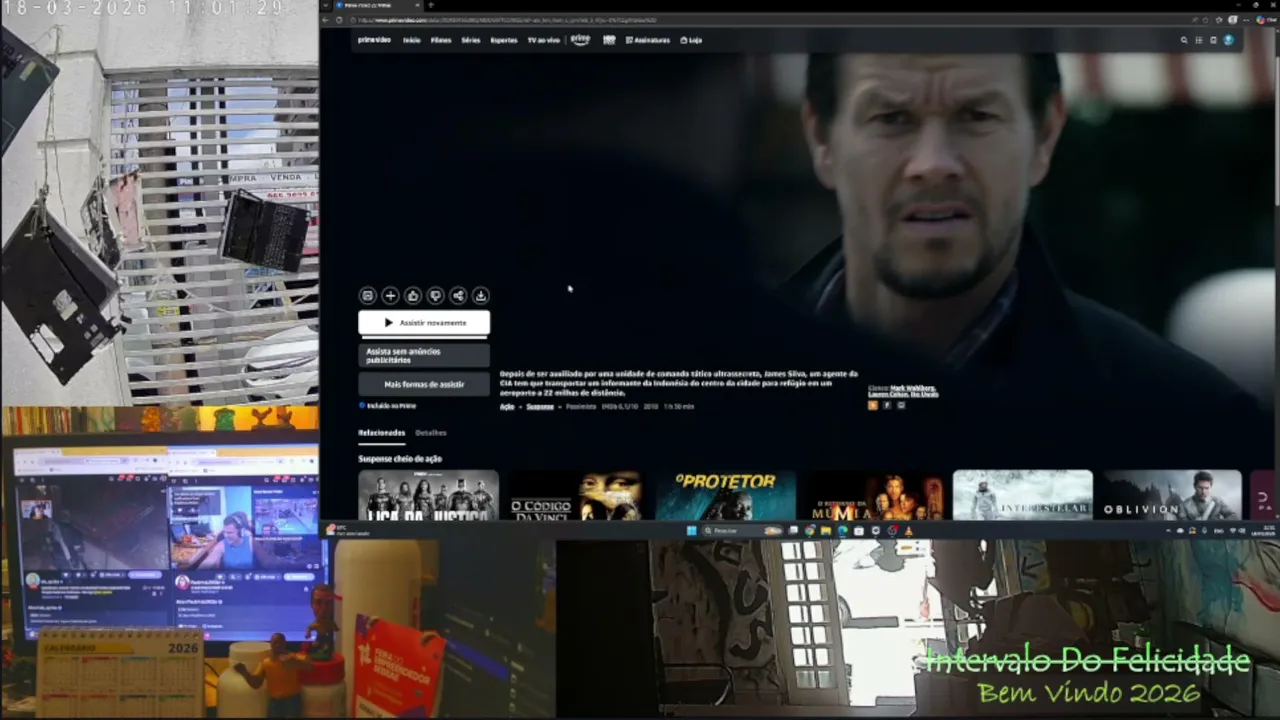This screenshot has height=720, width=1280.
Task: Click the Facebook share icon below cast
Action: (886, 405)
